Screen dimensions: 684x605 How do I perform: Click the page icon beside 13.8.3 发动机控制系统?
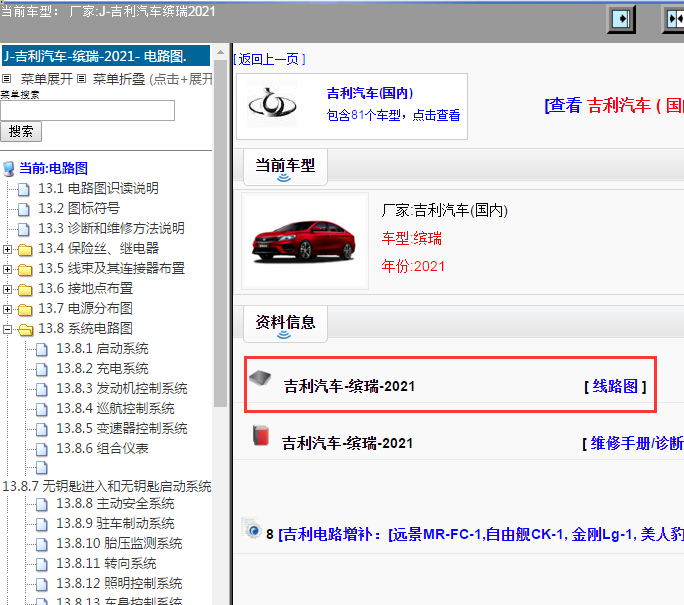click(x=42, y=390)
